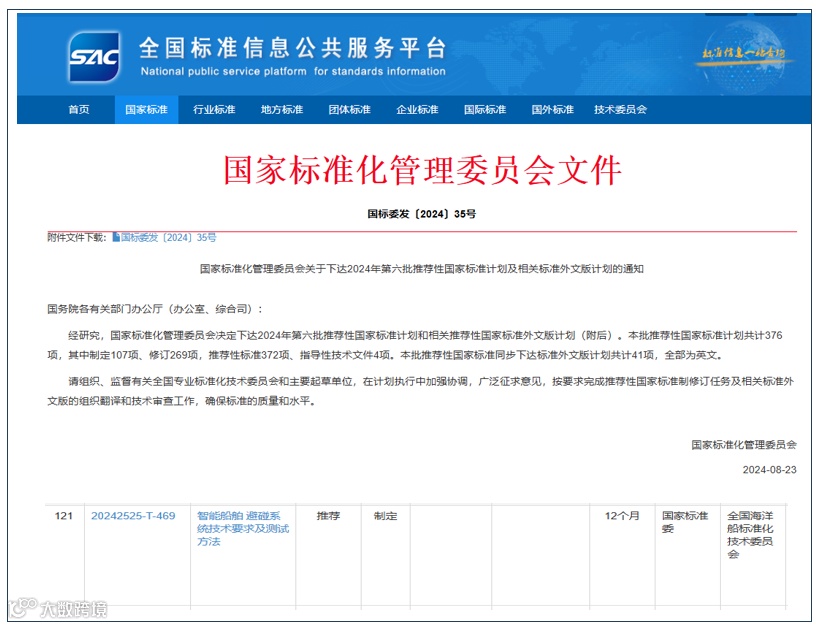
Task: Navigate to 企业标准 page
Action: pos(417,110)
